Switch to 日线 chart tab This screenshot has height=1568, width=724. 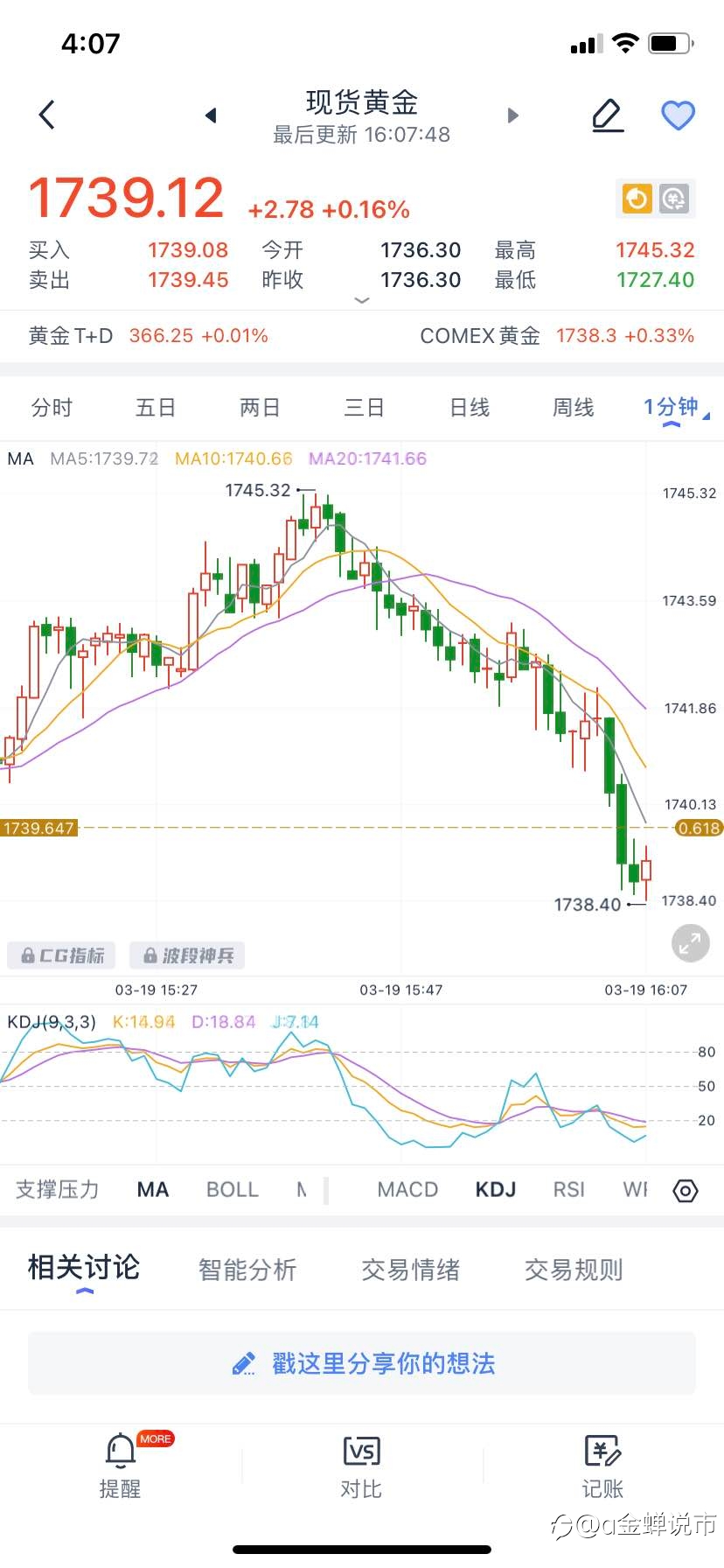(x=470, y=408)
